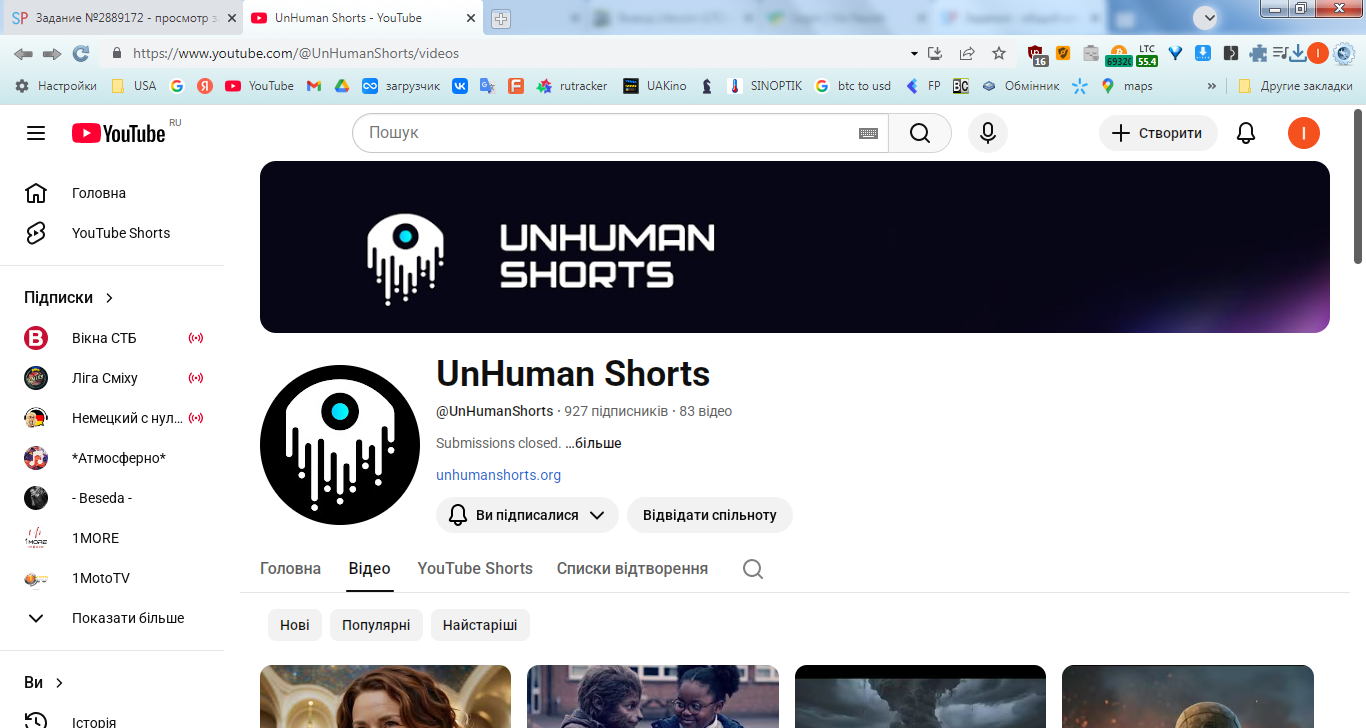Go back with the browser back arrow
This screenshot has width=1366, height=728.
[24, 54]
